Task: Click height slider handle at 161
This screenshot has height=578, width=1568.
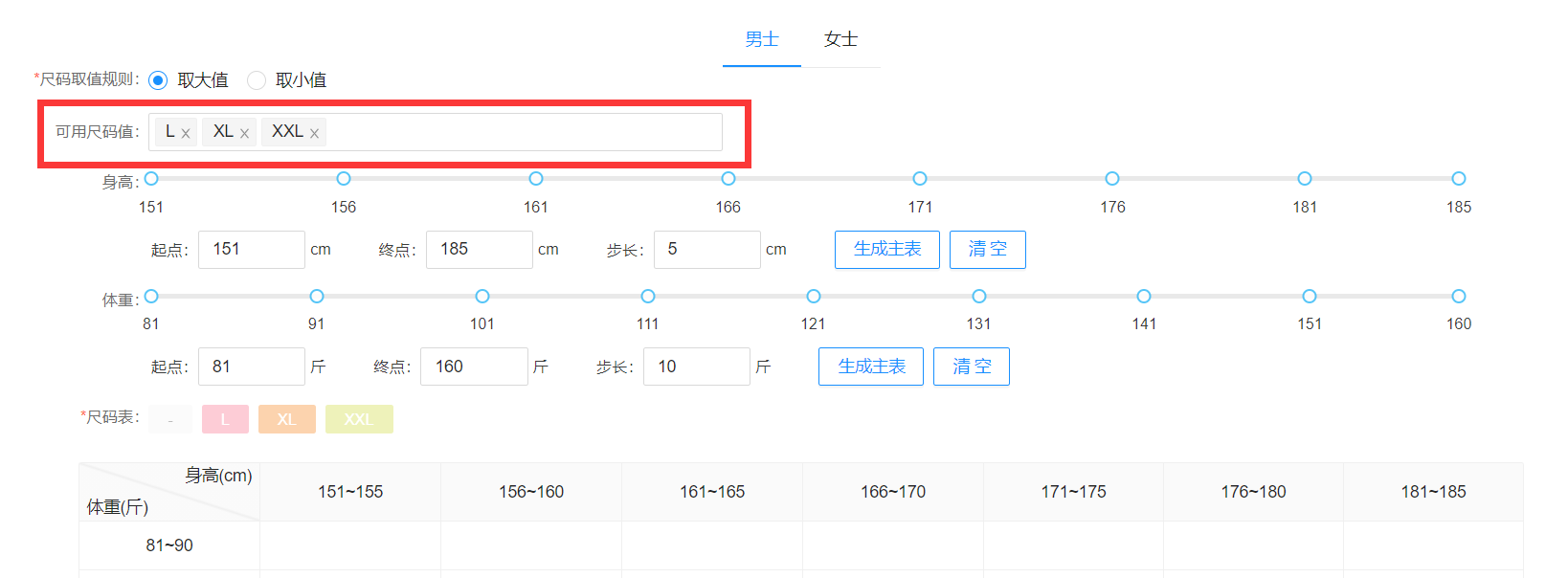Action: pos(536,179)
